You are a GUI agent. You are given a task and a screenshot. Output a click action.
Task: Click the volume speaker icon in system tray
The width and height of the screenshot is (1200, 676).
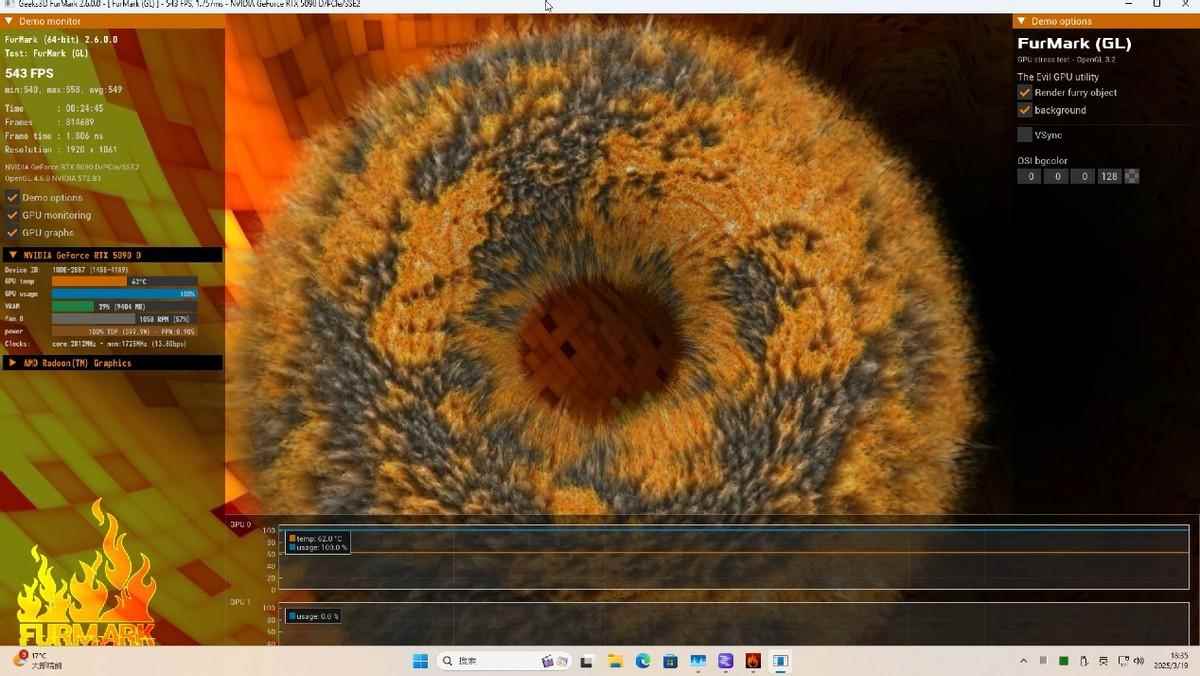pyautogui.click(x=1138, y=661)
